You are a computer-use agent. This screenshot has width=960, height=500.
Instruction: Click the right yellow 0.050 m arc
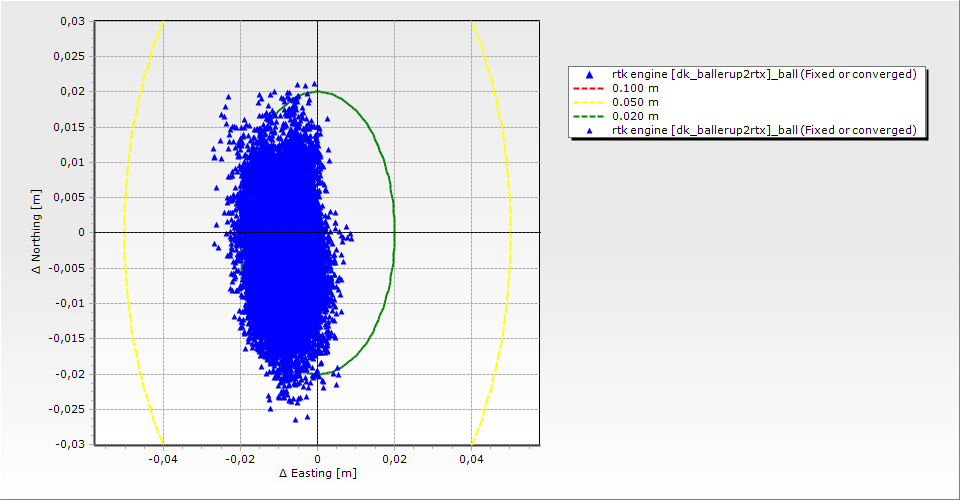[x=511, y=233]
